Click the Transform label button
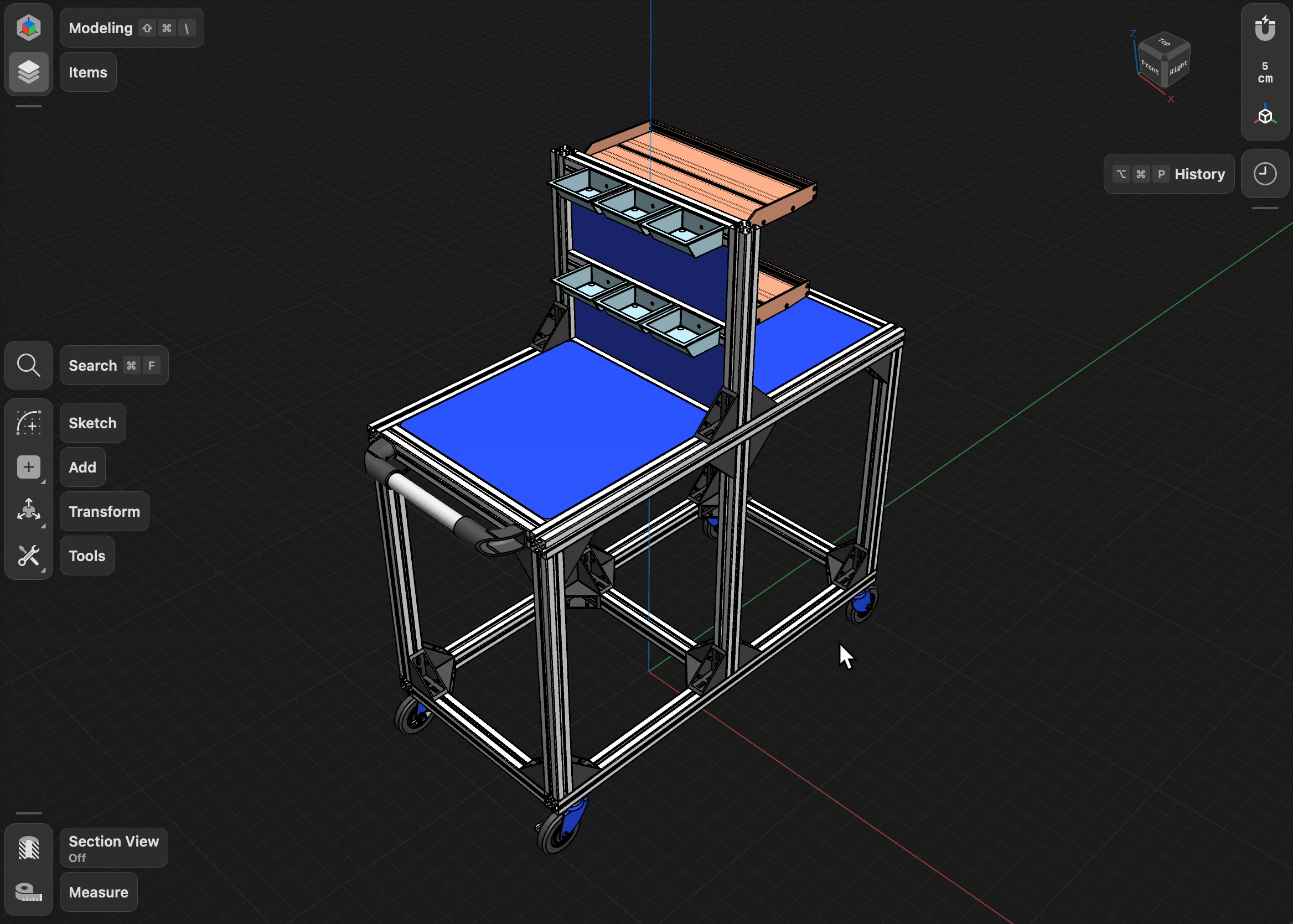The image size is (1293, 924). pos(104,511)
